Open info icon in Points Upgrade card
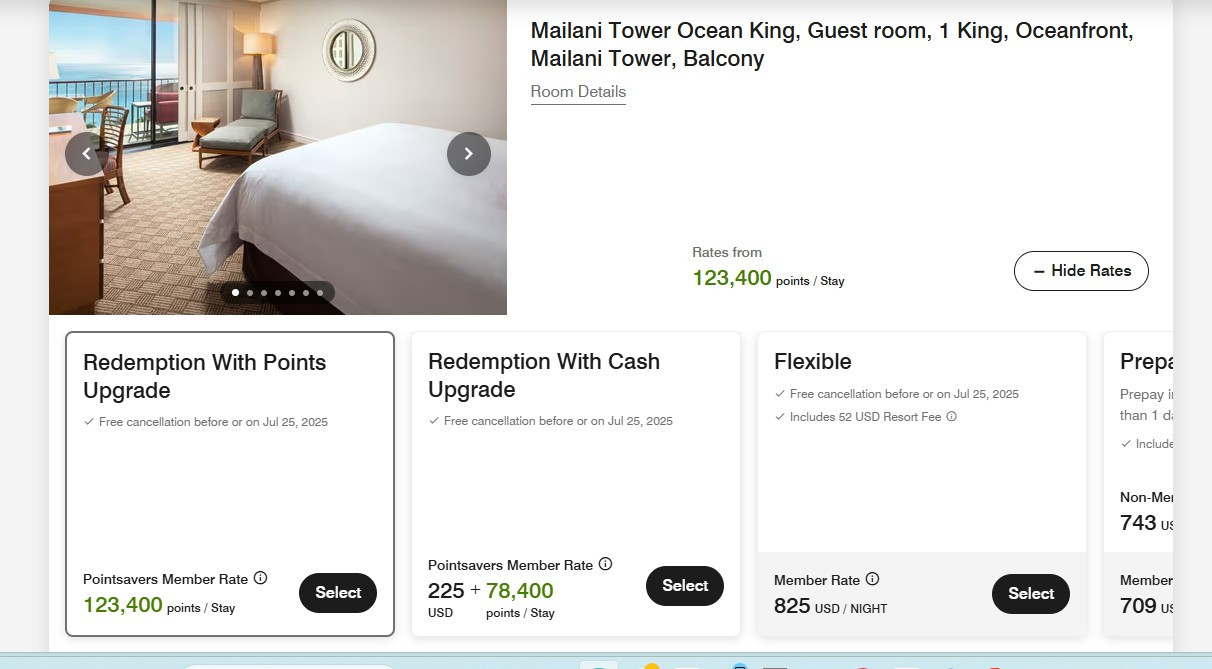Viewport: 1212px width, 669px height. pyautogui.click(x=261, y=578)
